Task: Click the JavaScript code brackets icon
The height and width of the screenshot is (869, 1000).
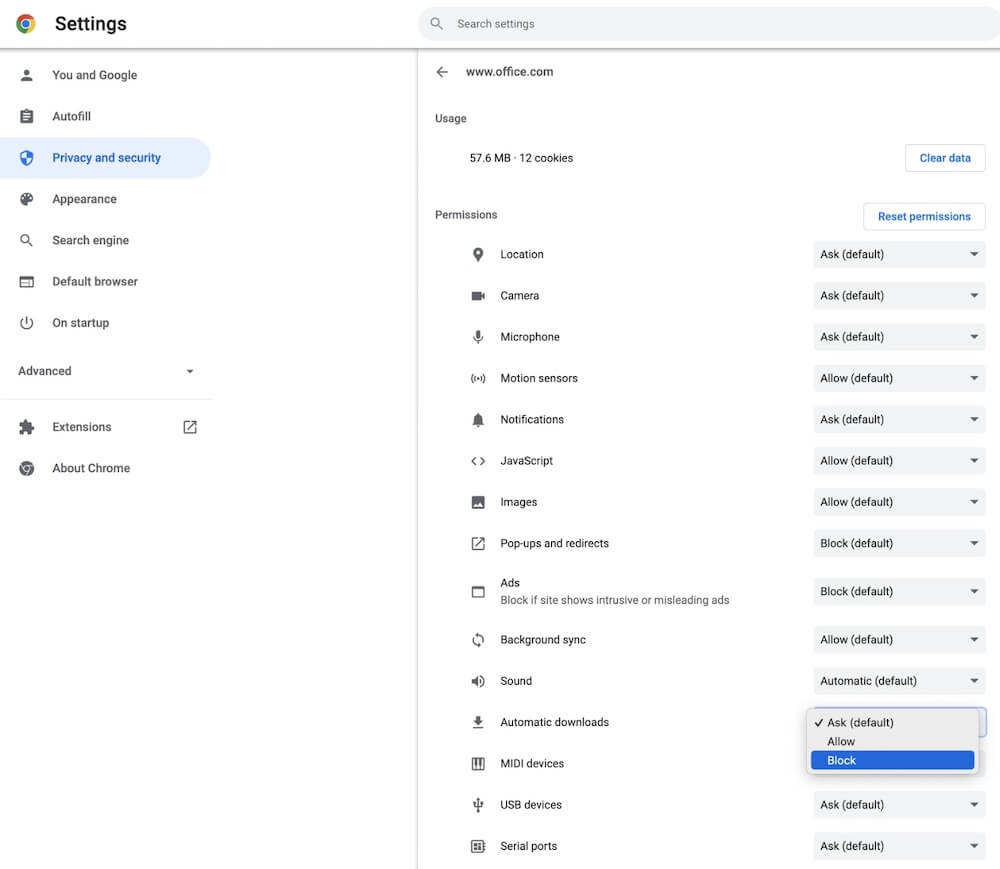Action: pyautogui.click(x=478, y=461)
